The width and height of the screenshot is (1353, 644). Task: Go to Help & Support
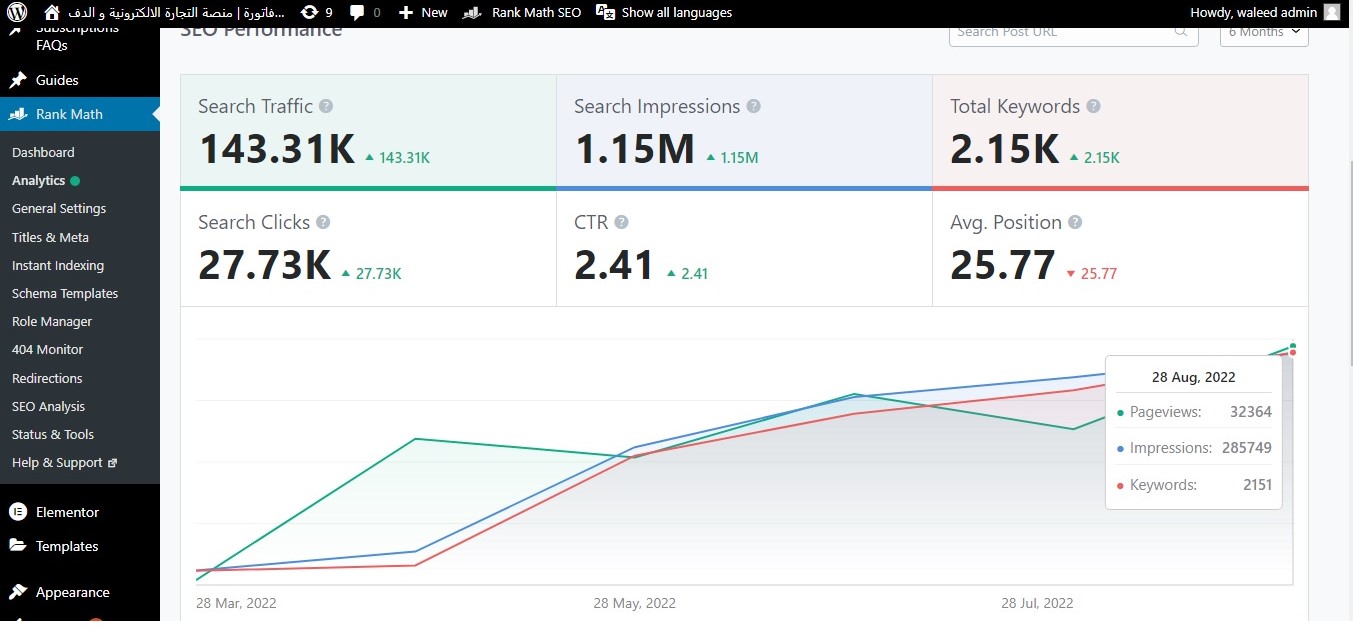pyautogui.click(x=57, y=462)
